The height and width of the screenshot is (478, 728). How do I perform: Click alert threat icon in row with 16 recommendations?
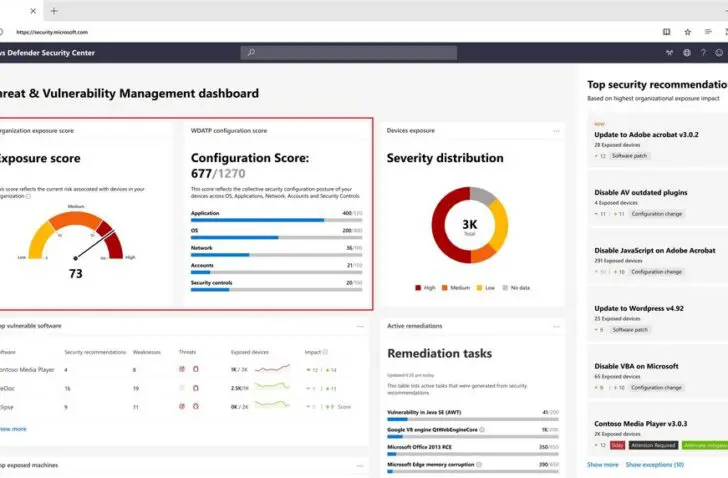[x=196, y=388]
